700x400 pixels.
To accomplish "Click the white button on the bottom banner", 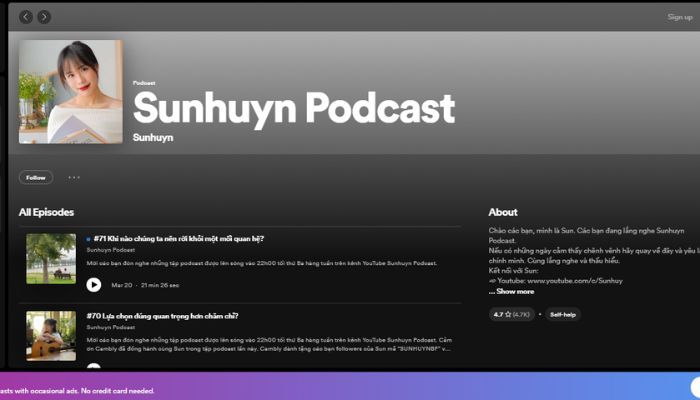I will click(695, 386).
